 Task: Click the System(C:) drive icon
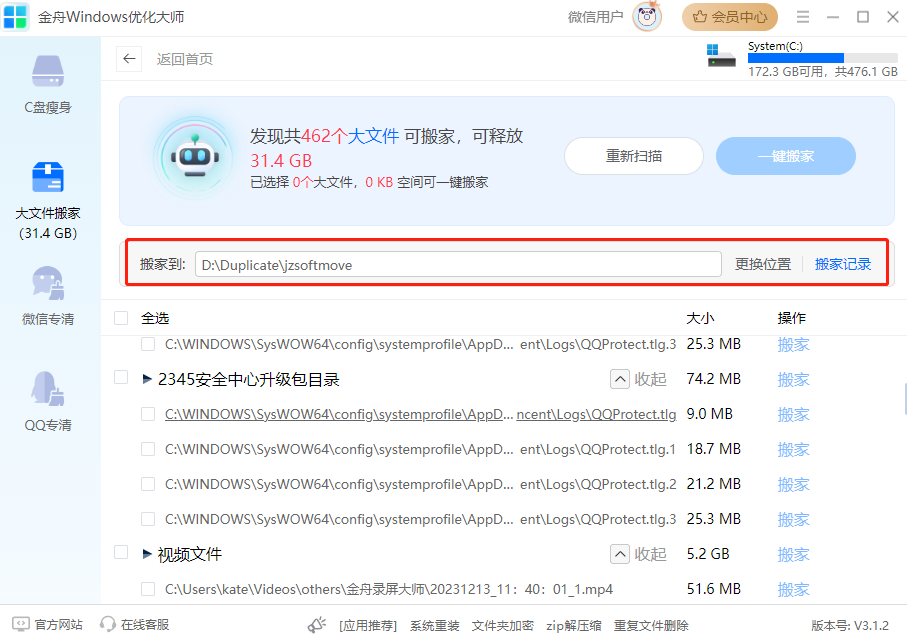tap(721, 56)
